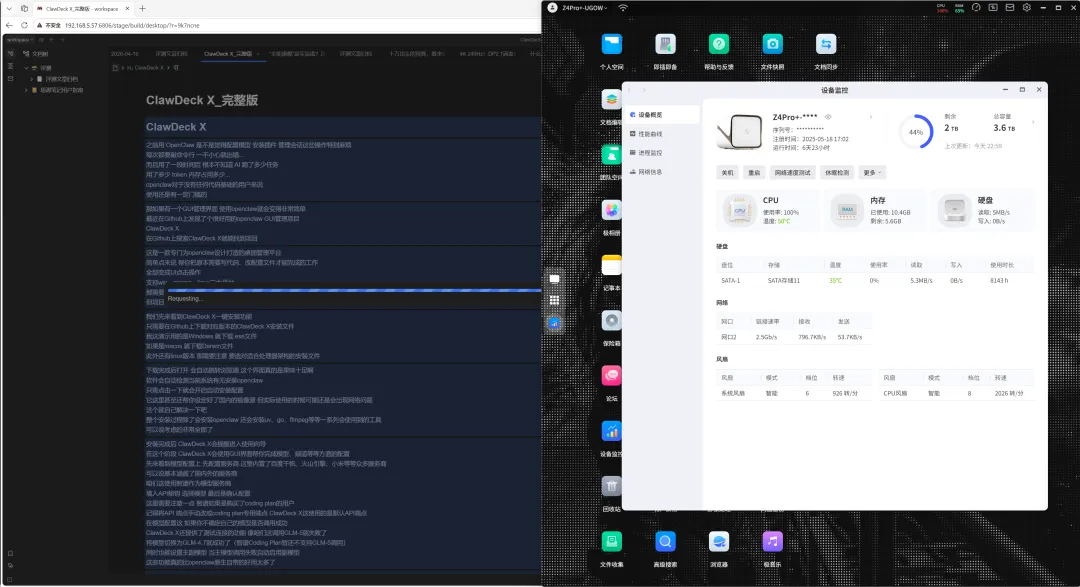This screenshot has height=587, width=1080.
Task: Expand the 思源笔记用户指南 tree item
Action: click(x=27, y=90)
